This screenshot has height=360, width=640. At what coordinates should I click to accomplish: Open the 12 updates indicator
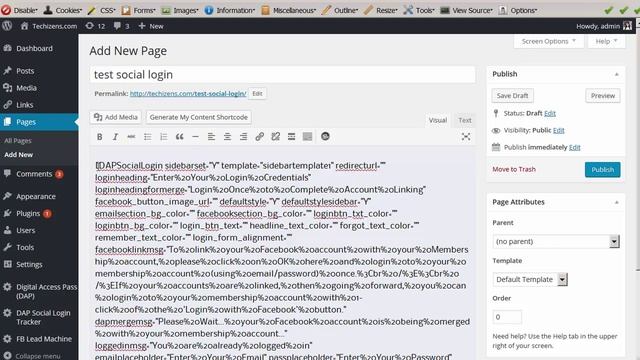click(x=95, y=26)
